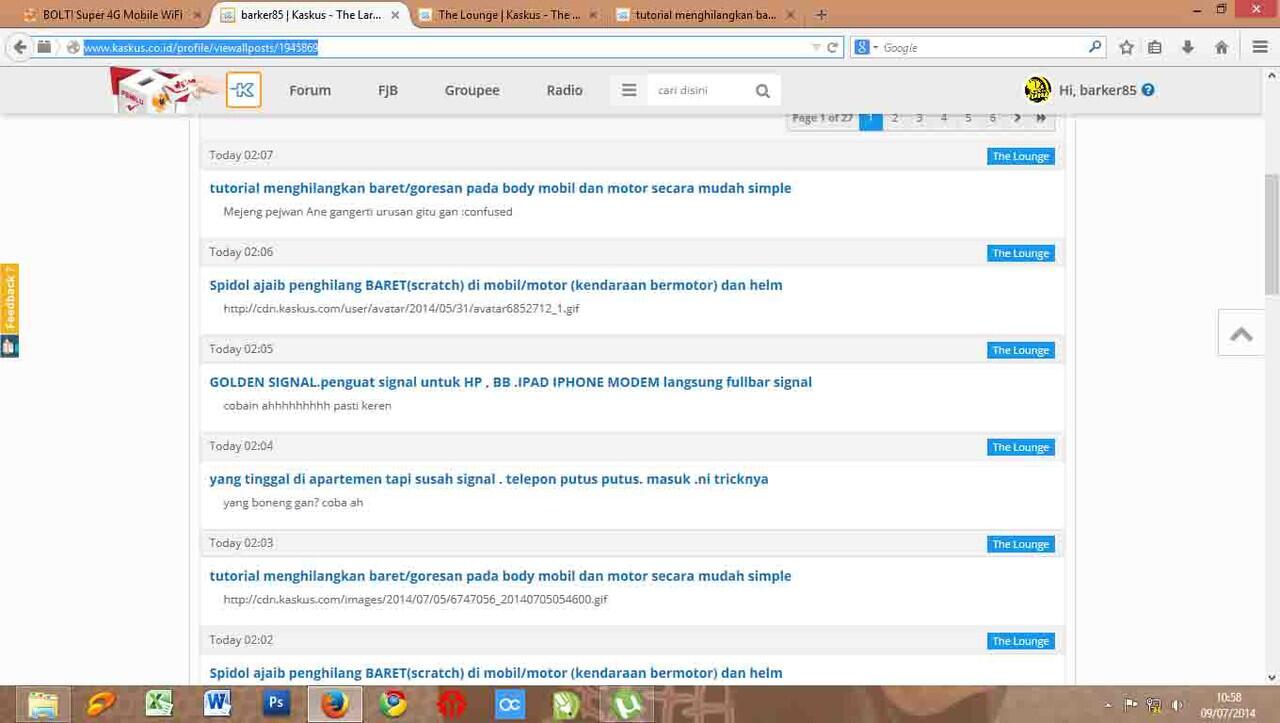Go to the Firefox home page icon

pyautogui.click(x=1221, y=47)
